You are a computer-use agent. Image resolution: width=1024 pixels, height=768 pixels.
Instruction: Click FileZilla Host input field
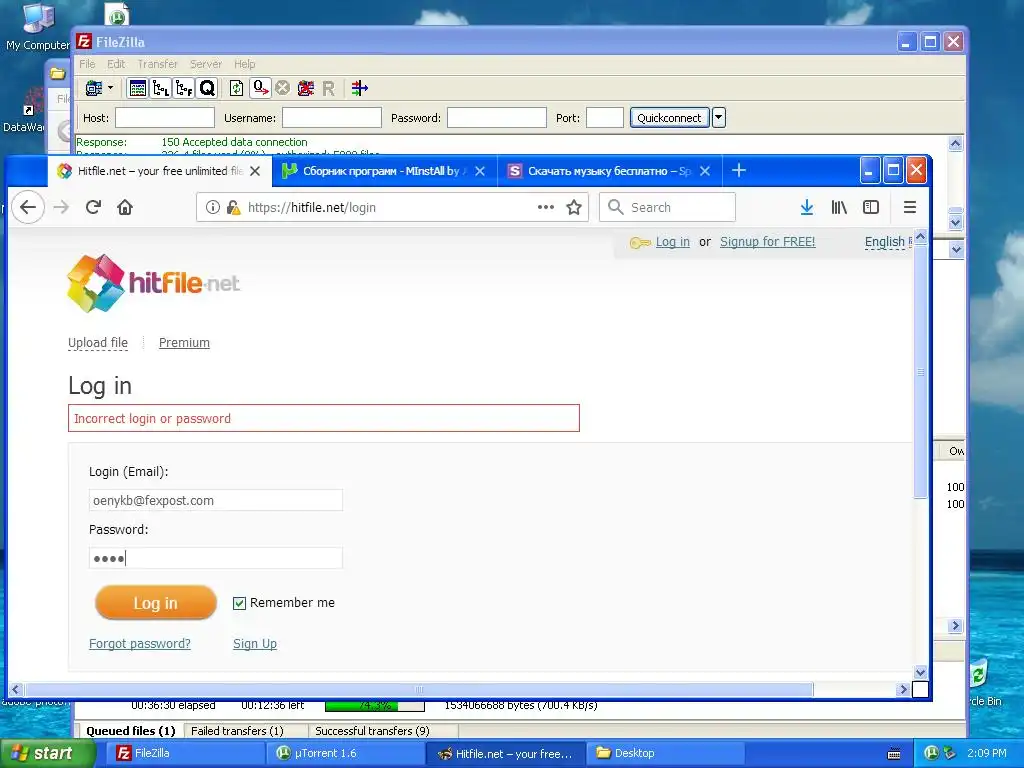[165, 118]
